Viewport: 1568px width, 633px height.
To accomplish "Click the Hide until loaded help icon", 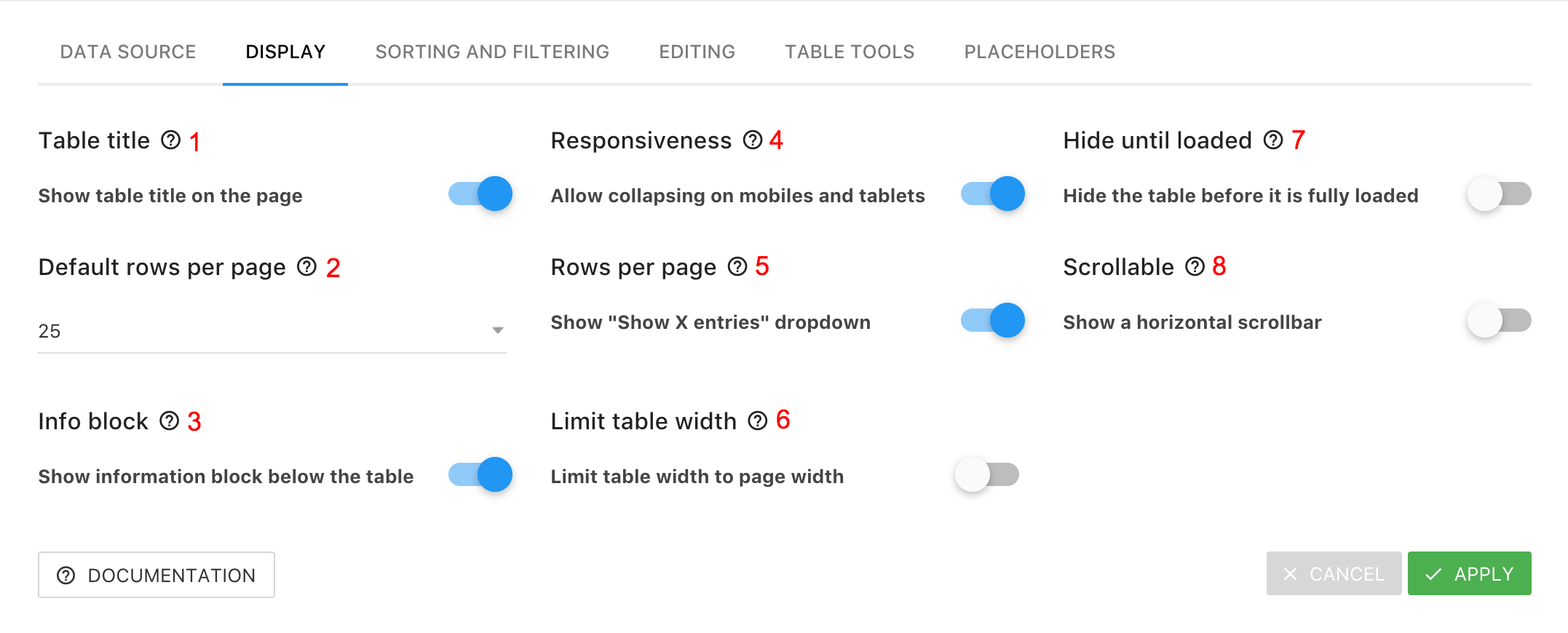I will (x=1273, y=140).
